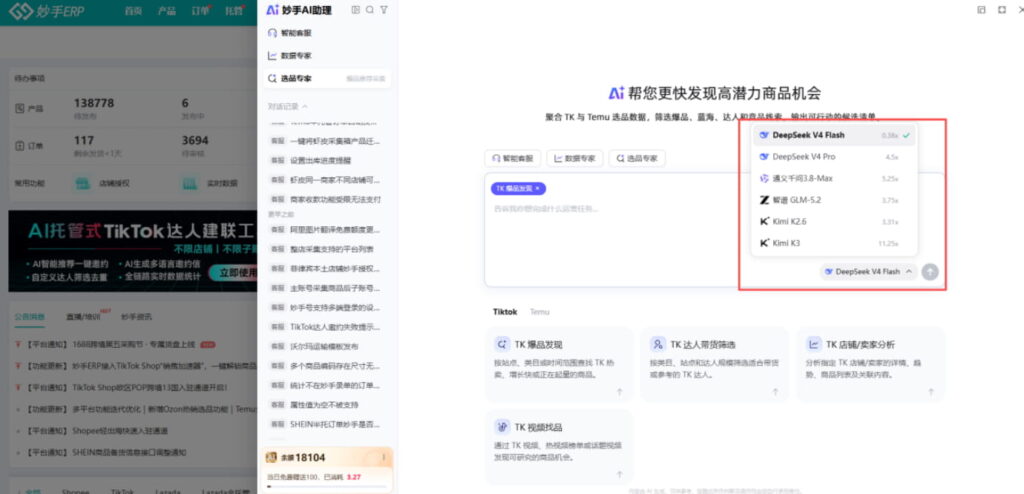This screenshot has width=1024, height=494.
Task: Click the search icon in AI assistant header
Action: 370,10
